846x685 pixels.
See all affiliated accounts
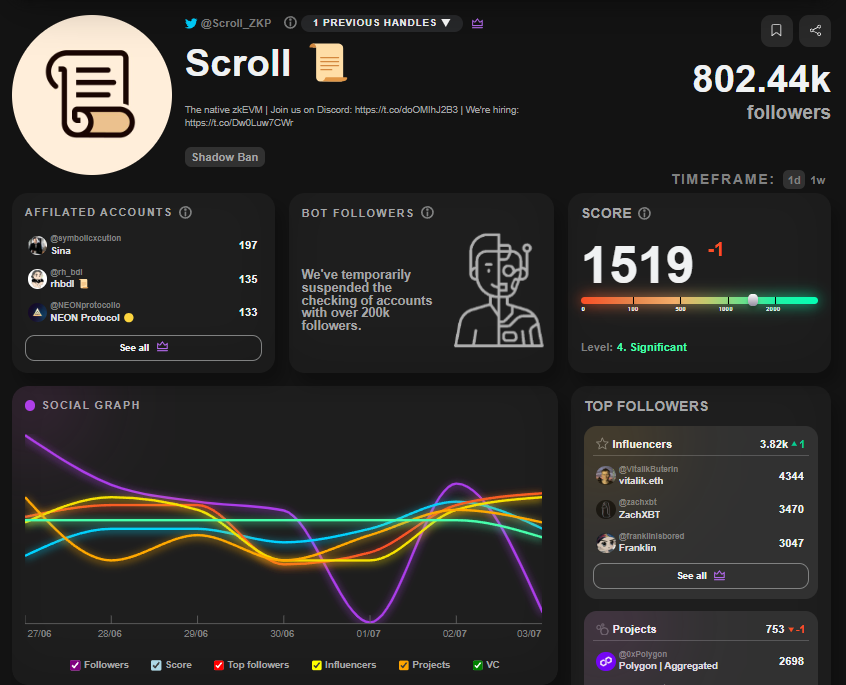pos(143,348)
